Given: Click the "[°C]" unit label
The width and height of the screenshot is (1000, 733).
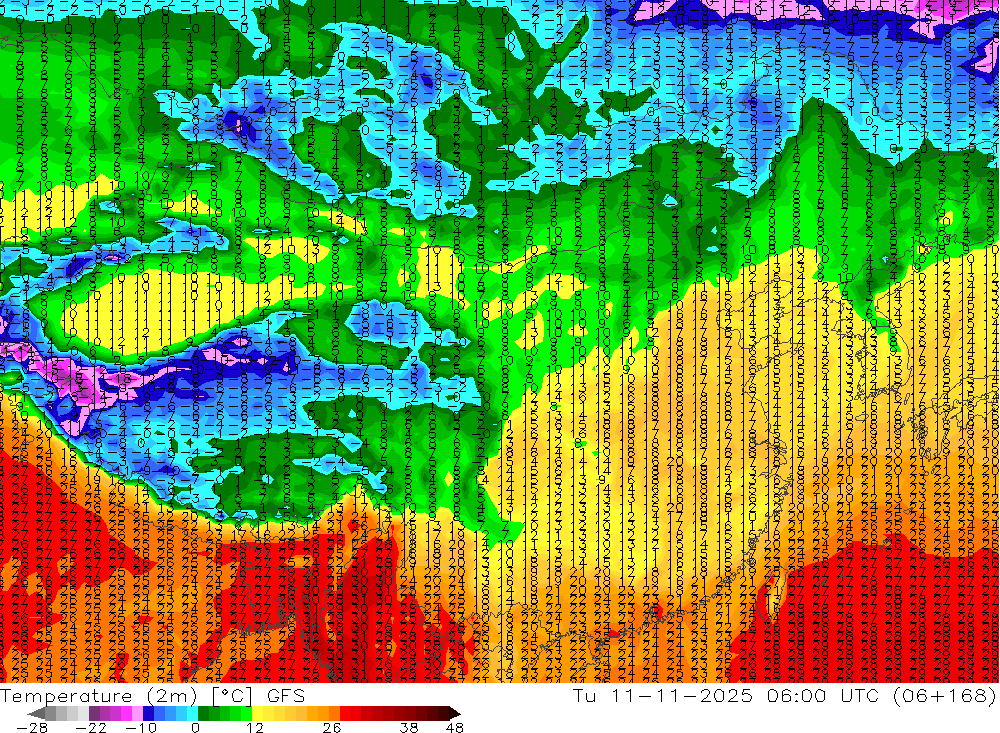Looking at the screenshot, I should (232, 696).
